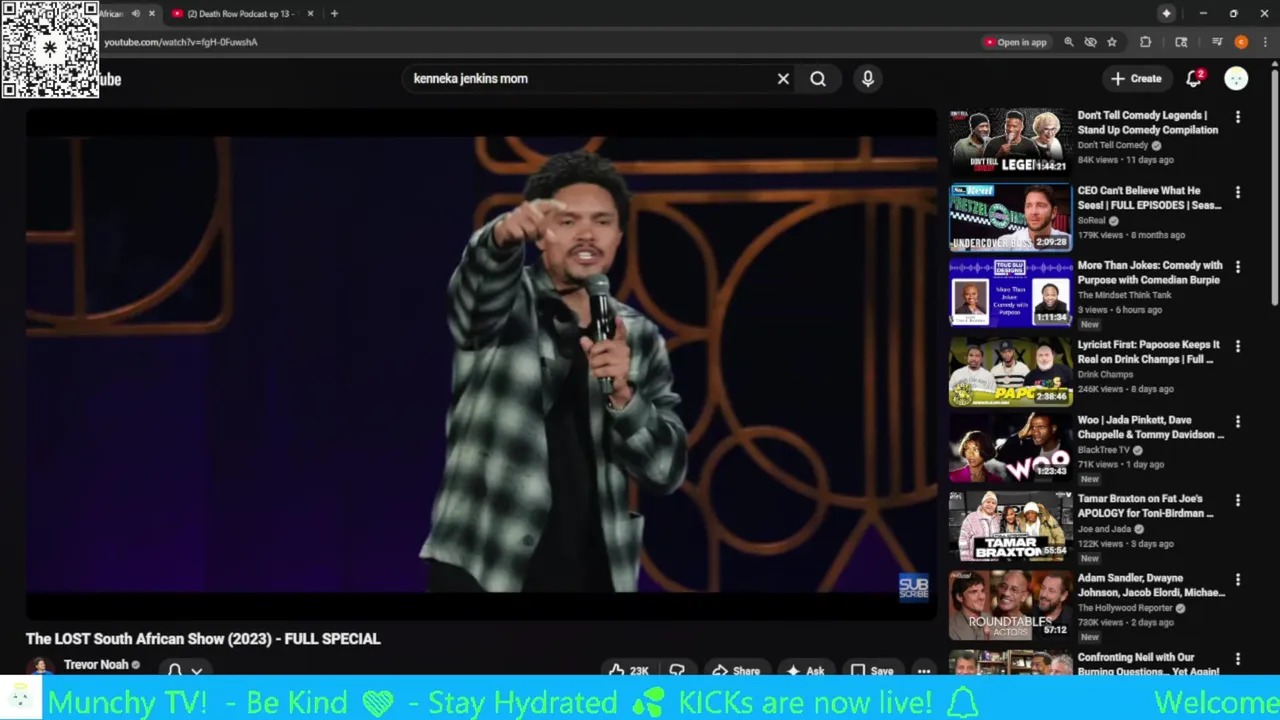Screen dimensions: 1280x720
Task: Click the SUBSCRIBE watermark on video
Action: click(x=913, y=588)
